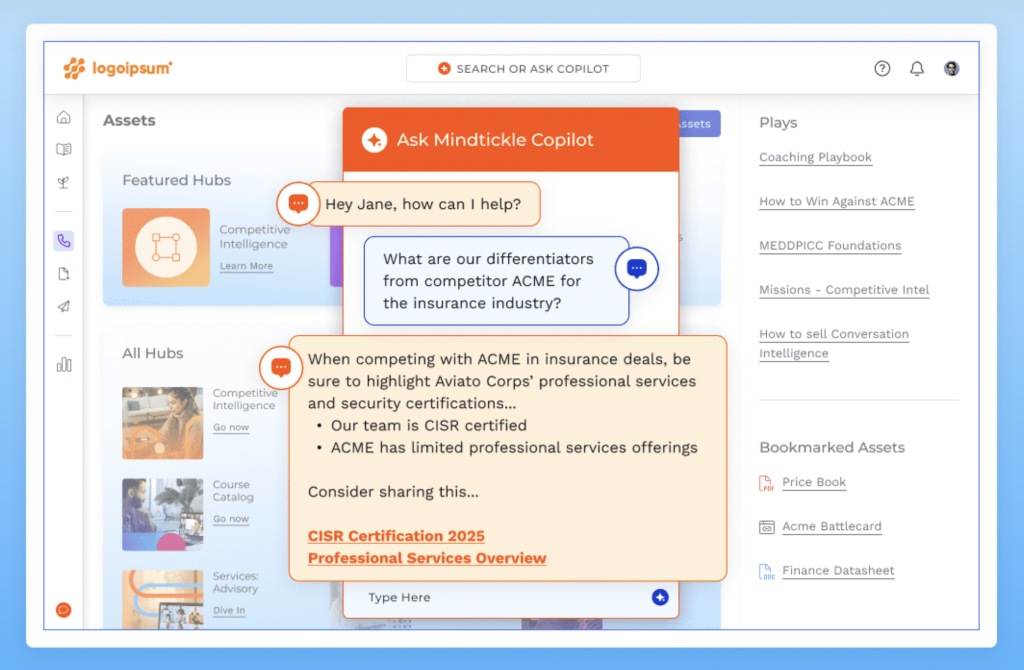
Task: Open Missions - Competitive Intel
Action: [x=844, y=289]
